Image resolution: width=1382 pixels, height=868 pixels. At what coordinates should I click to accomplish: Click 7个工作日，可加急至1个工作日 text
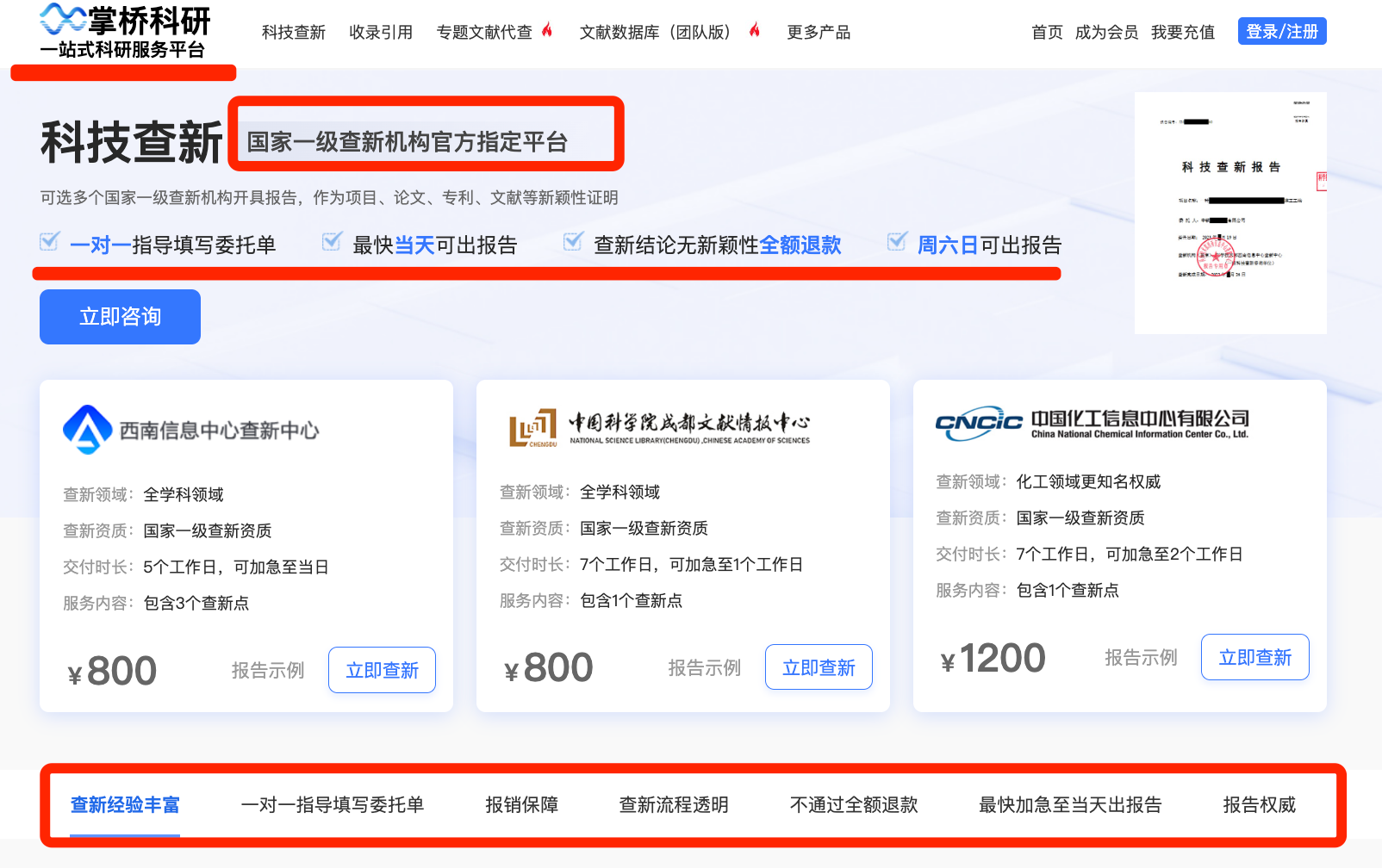[x=692, y=564]
